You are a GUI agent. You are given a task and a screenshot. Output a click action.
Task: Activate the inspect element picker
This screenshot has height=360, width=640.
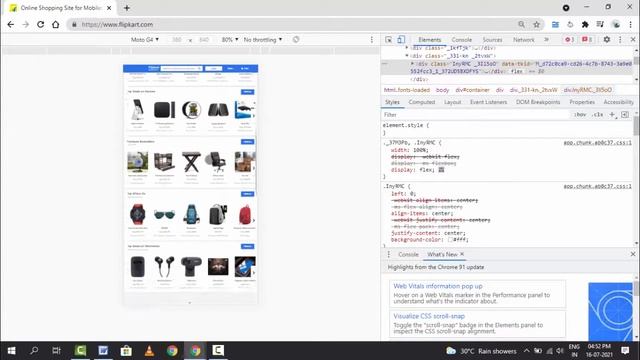(x=389, y=40)
